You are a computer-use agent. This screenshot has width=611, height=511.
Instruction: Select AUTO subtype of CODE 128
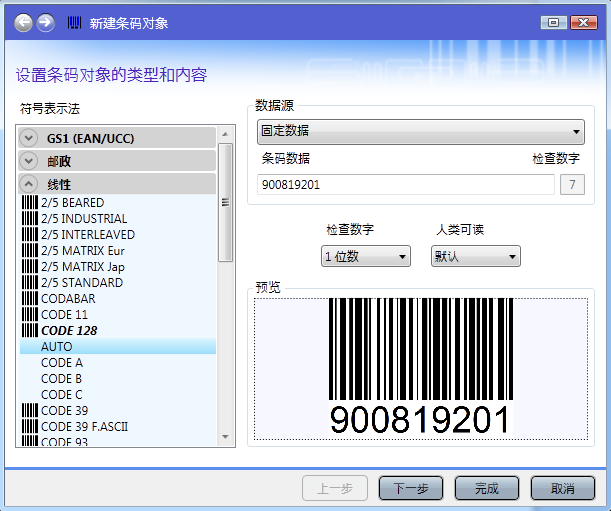click(118, 347)
